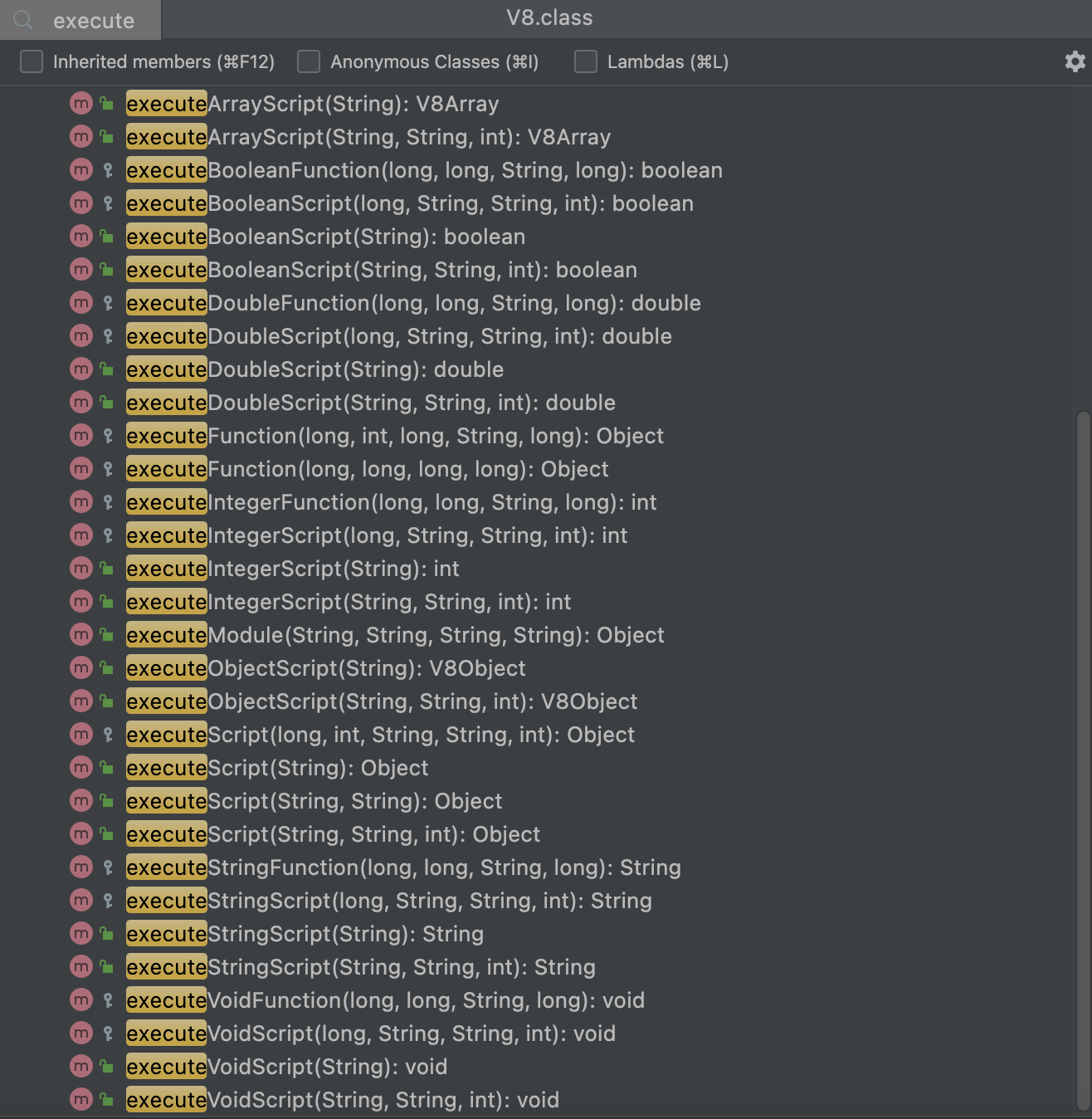Select executeFunction(long, int, long, String, long) entry
The height and width of the screenshot is (1119, 1092).
point(395,436)
